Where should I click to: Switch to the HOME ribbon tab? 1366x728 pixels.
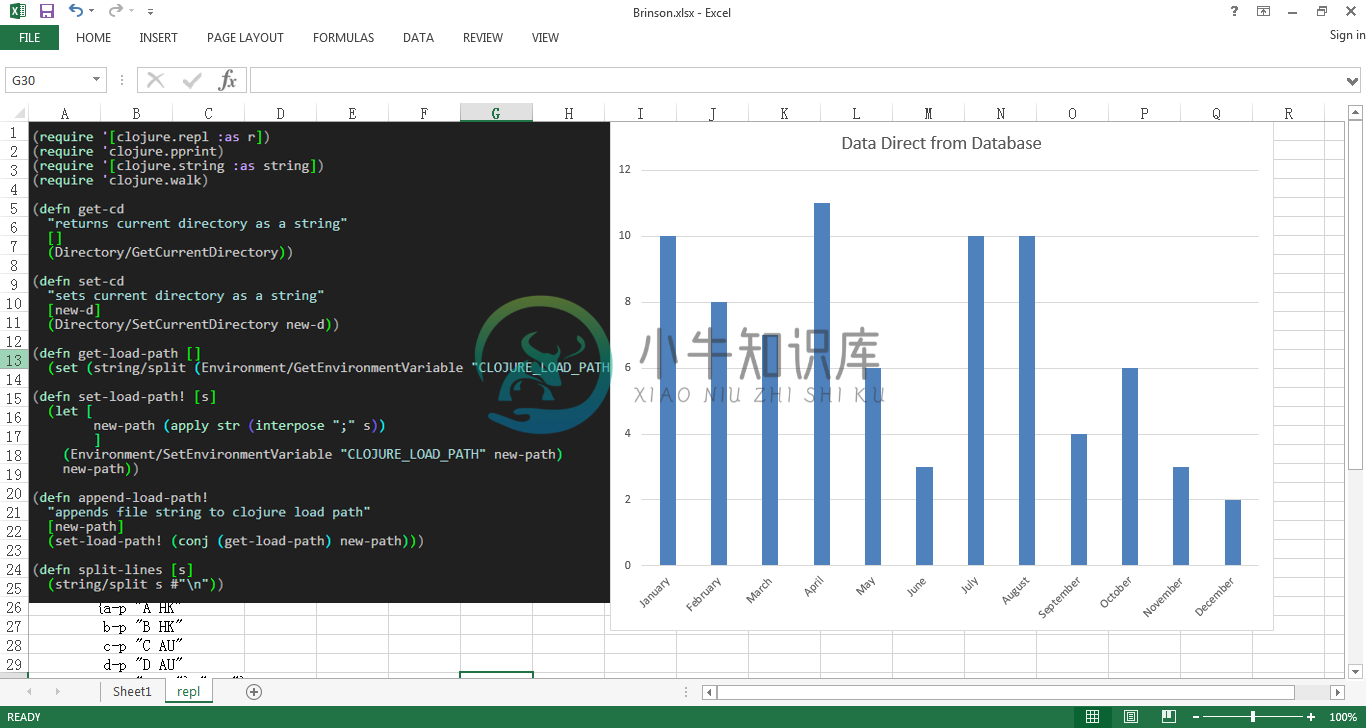tap(94, 38)
